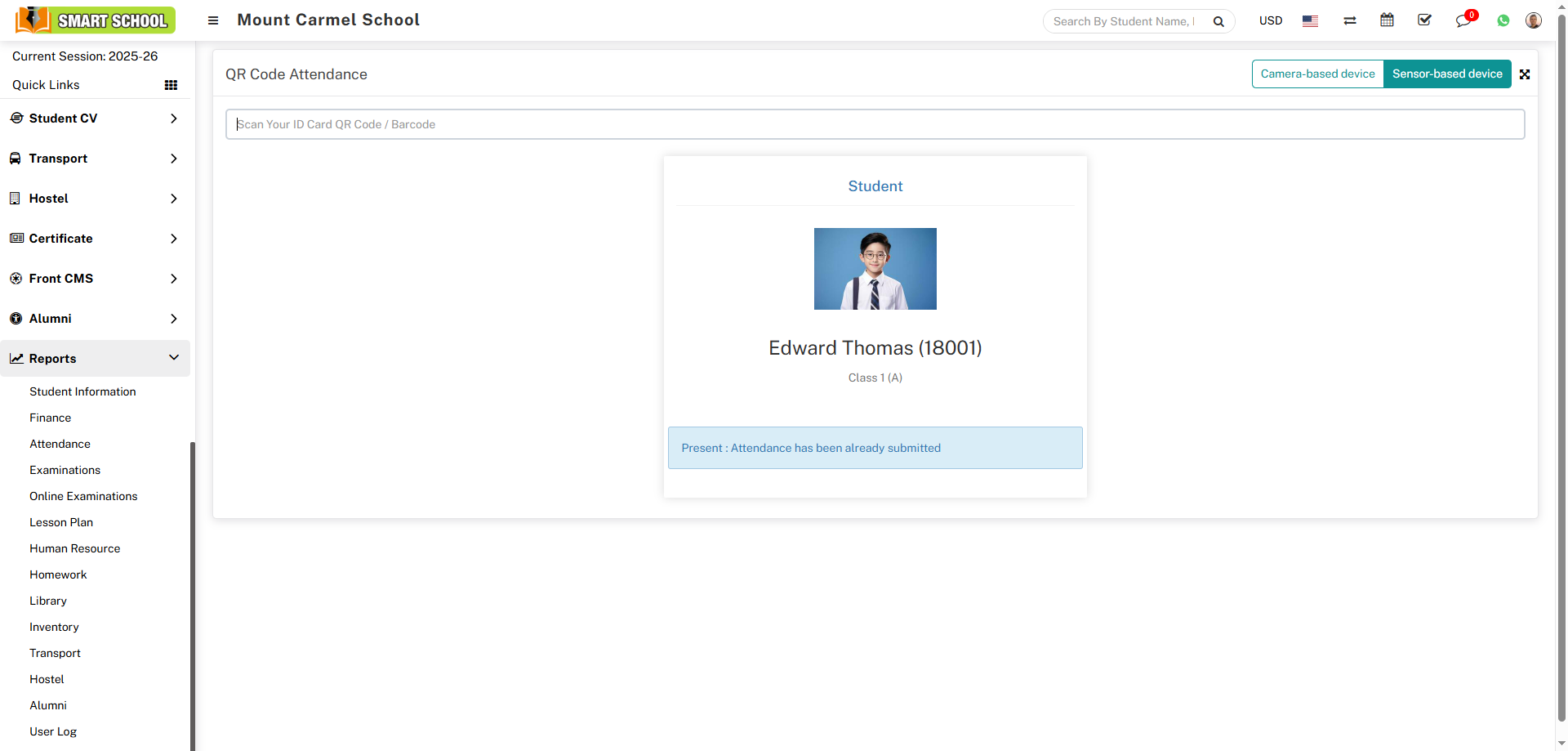Open the Quick Links grid icon

(171, 85)
